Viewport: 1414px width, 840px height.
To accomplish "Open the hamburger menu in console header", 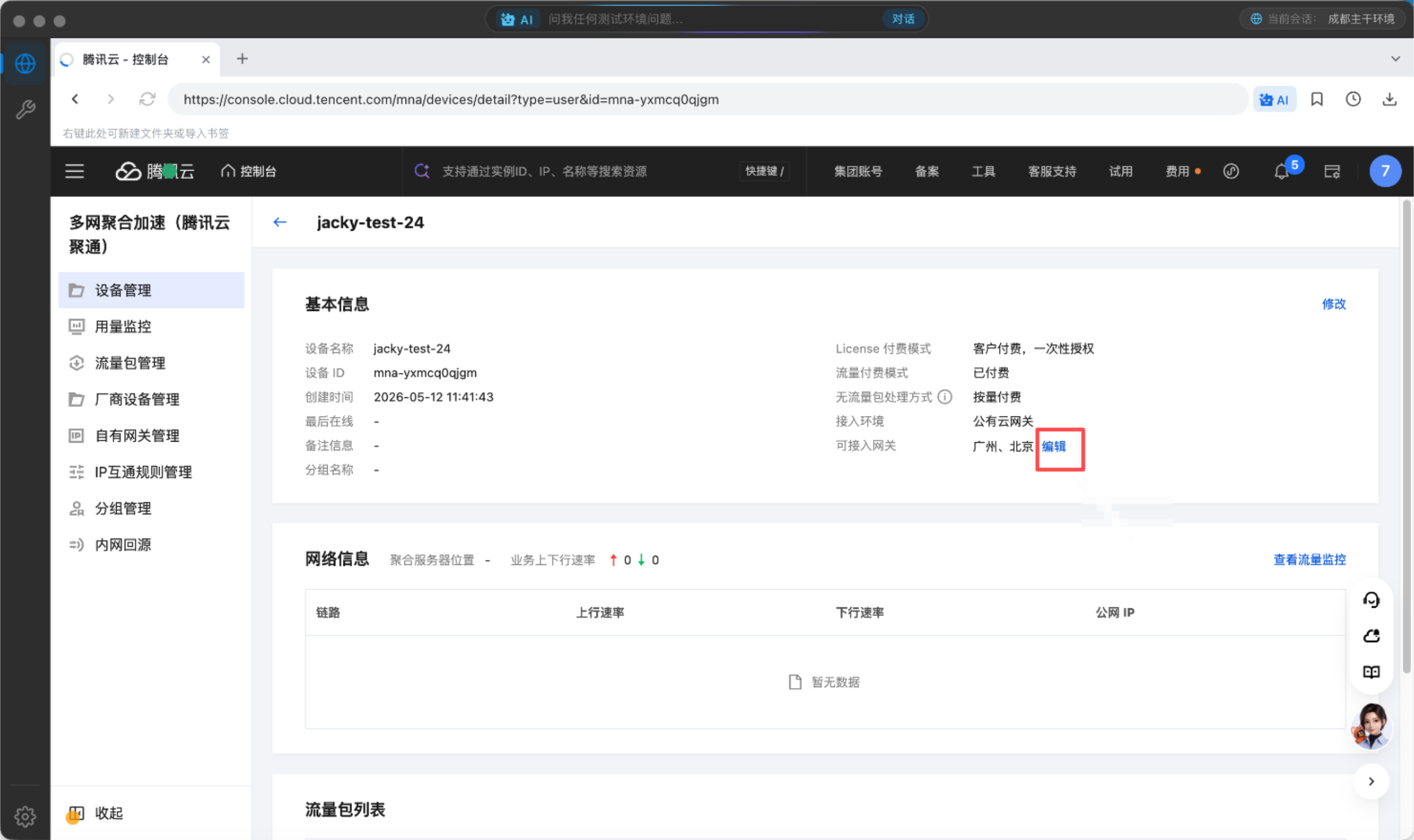I will point(74,171).
